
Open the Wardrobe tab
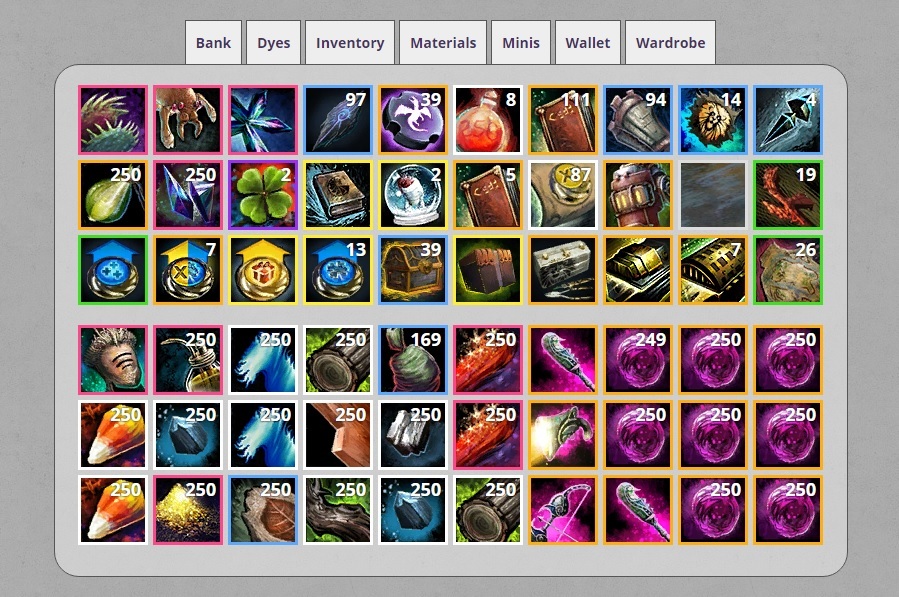(670, 42)
